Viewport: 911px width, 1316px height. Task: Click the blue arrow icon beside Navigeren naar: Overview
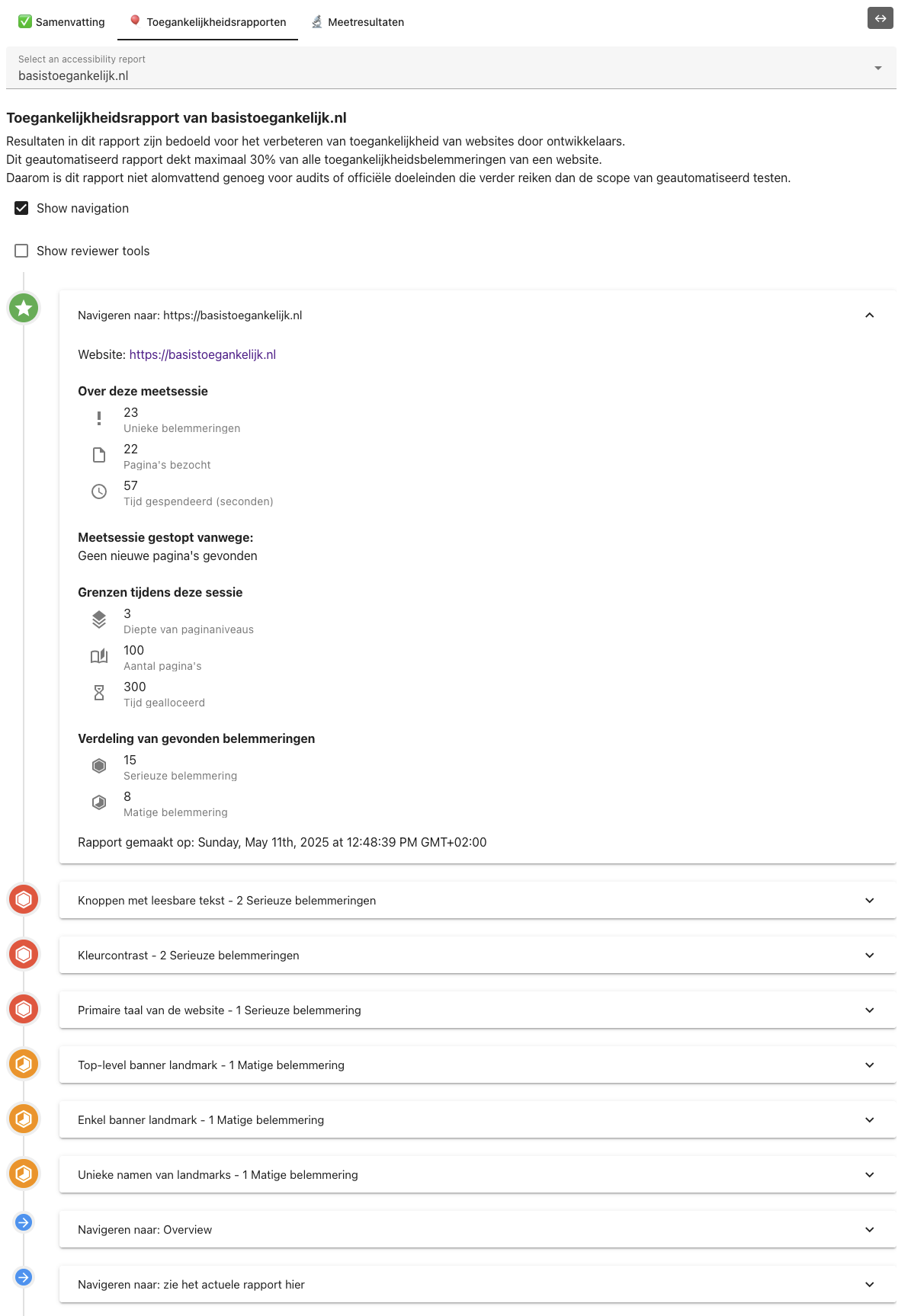[24, 1222]
